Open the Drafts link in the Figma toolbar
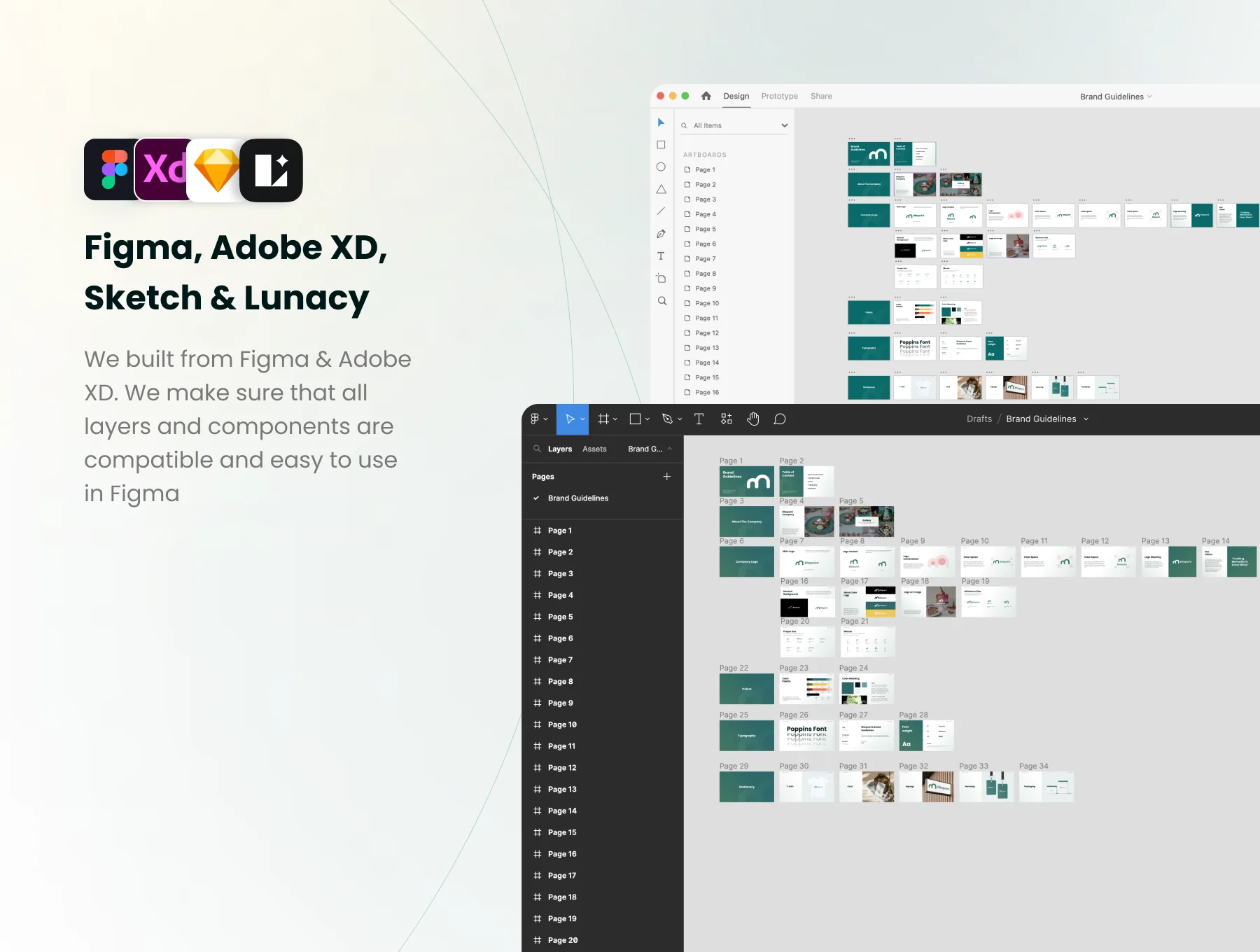This screenshot has height=952, width=1260. (x=979, y=419)
